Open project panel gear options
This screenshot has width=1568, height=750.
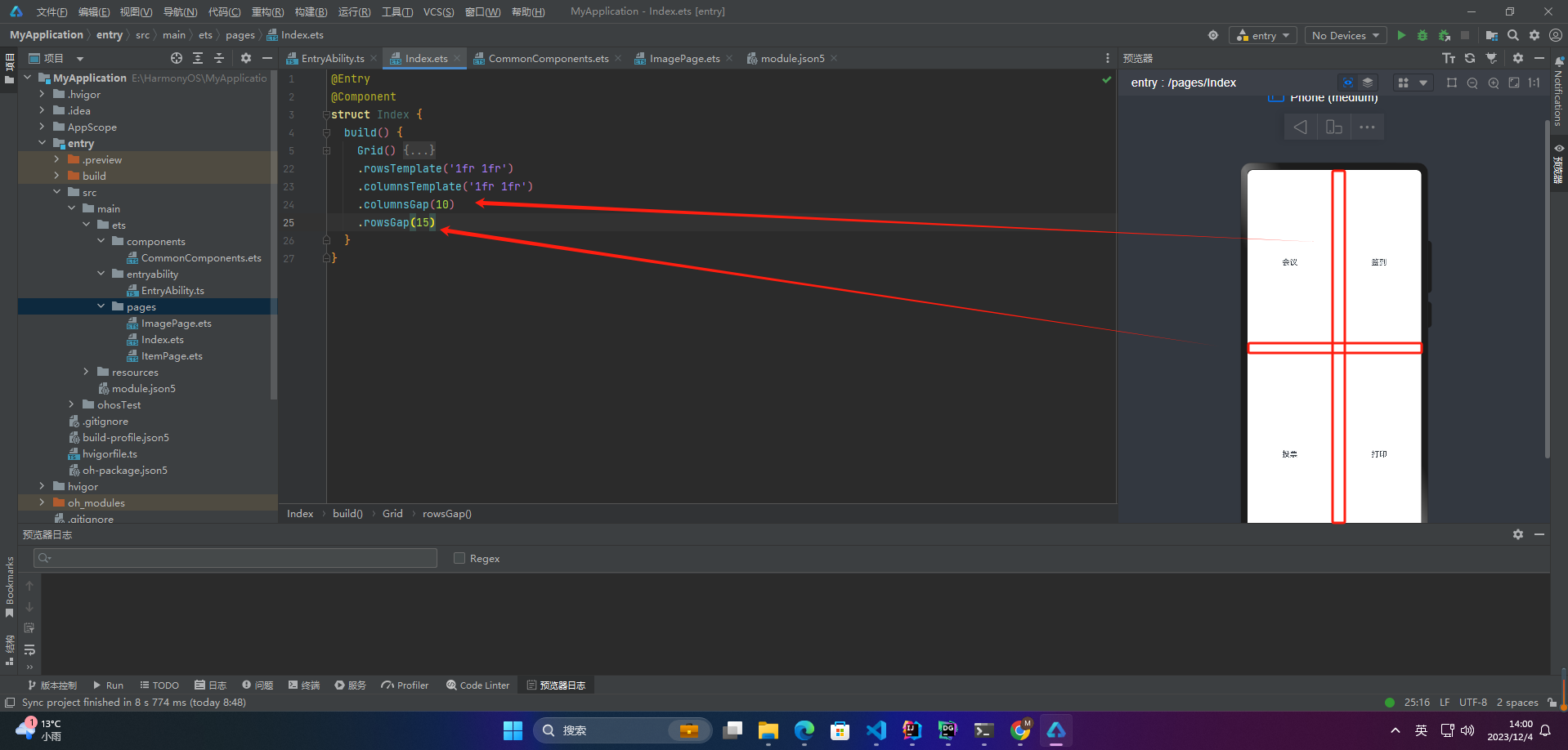pyautogui.click(x=246, y=58)
